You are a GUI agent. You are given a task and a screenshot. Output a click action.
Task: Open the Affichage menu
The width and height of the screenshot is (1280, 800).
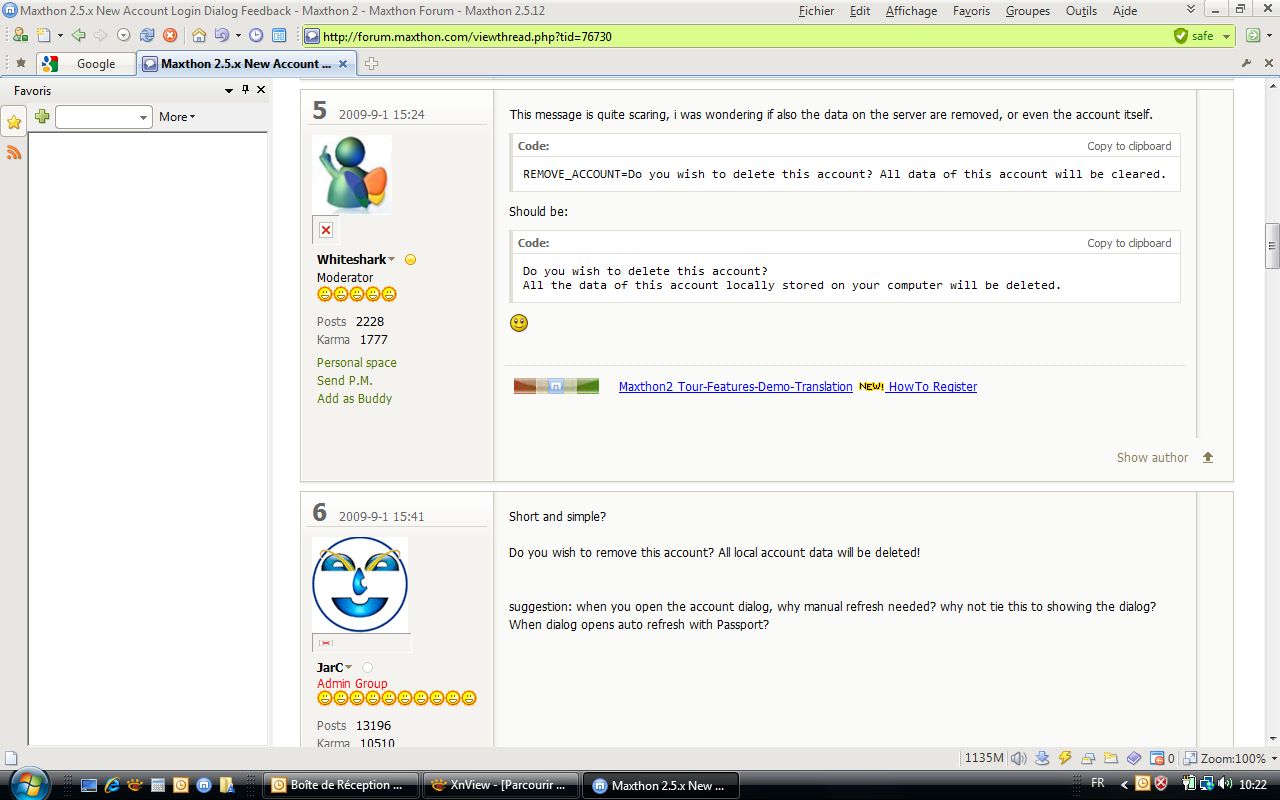[x=911, y=11]
